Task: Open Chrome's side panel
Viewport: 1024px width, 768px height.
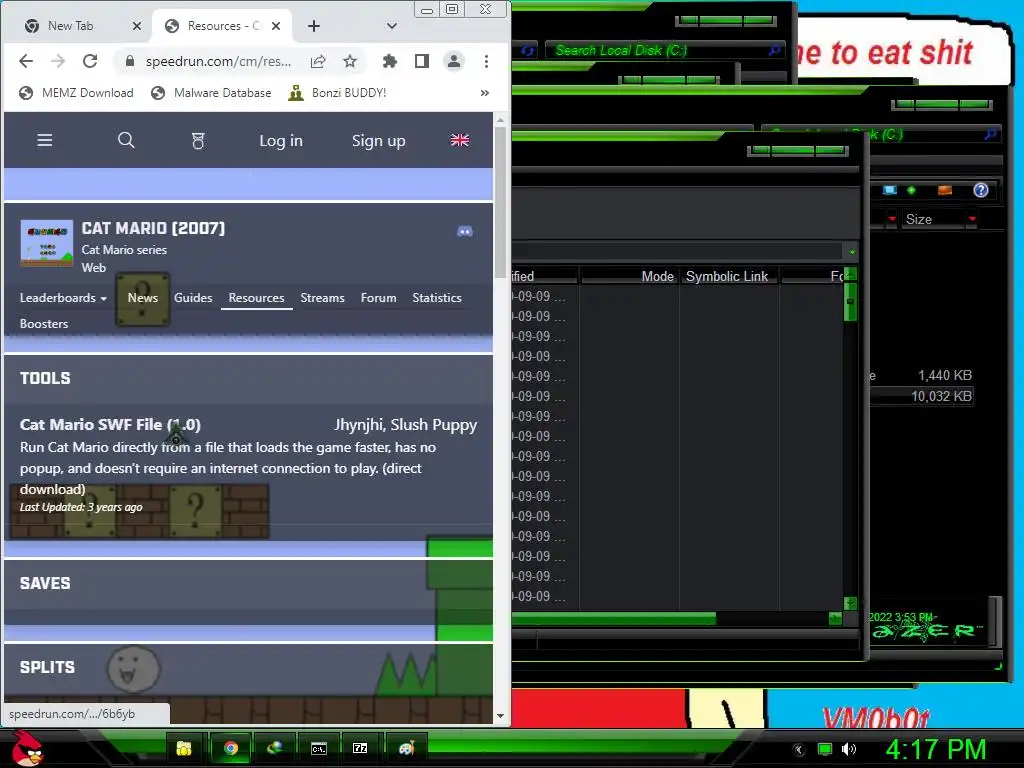Action: tap(422, 61)
